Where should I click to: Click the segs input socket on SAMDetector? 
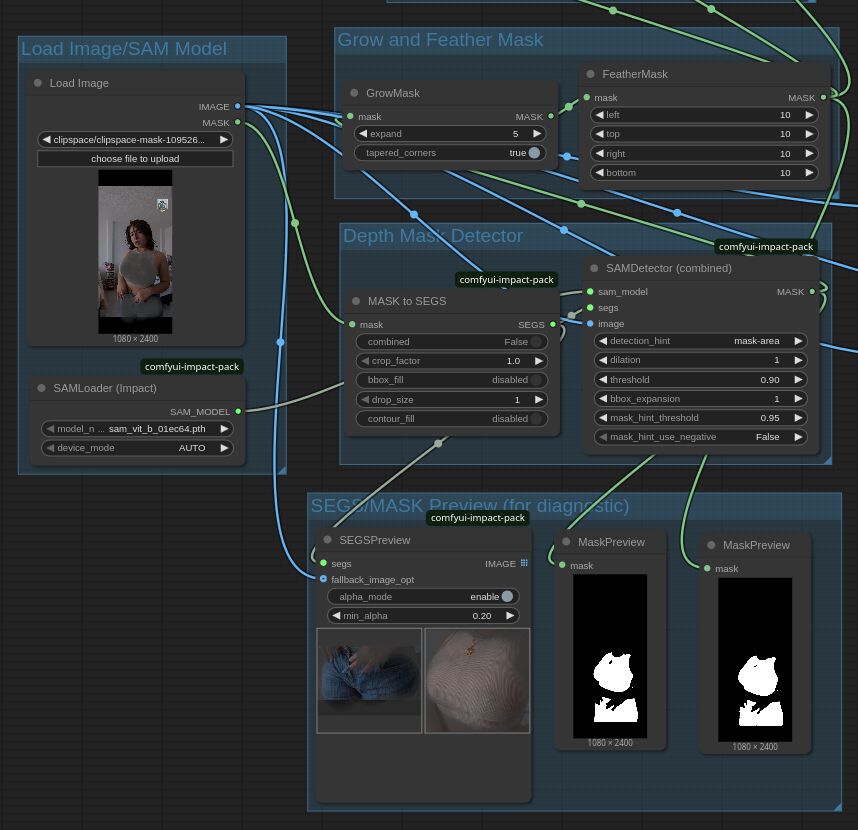coord(590,307)
